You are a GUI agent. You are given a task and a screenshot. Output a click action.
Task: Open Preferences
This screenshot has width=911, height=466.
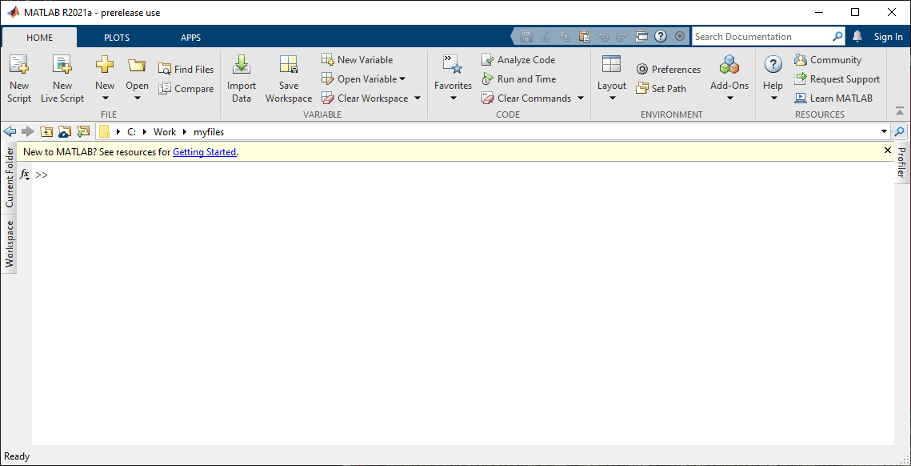point(668,69)
